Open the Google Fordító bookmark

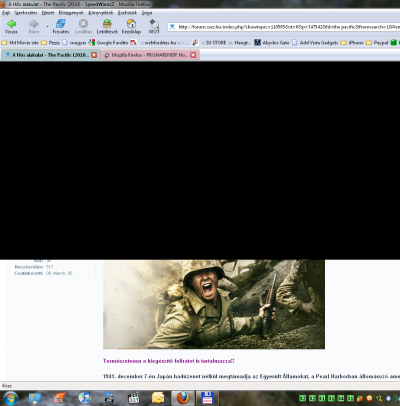click(108, 43)
